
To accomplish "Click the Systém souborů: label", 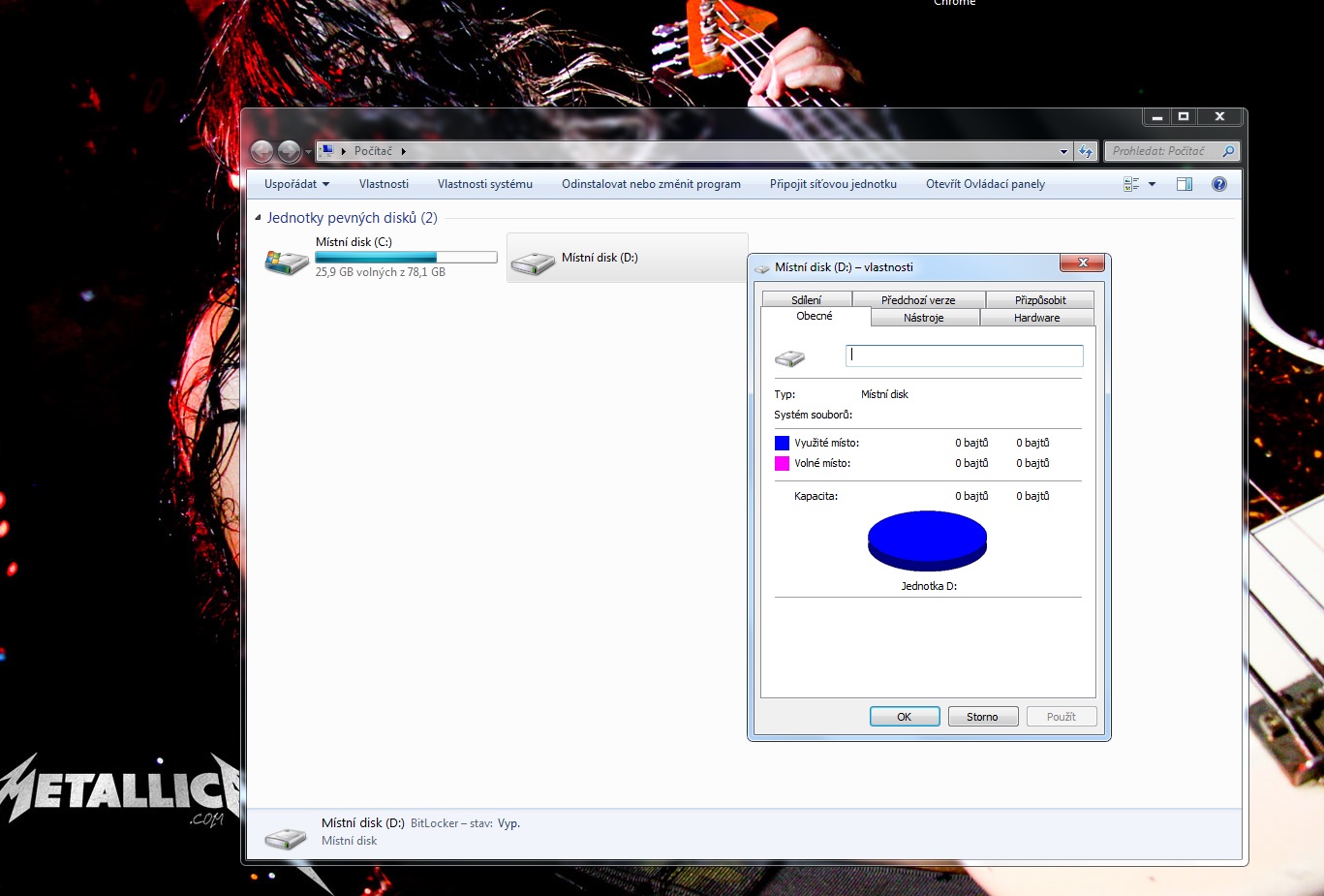I will tap(814, 415).
